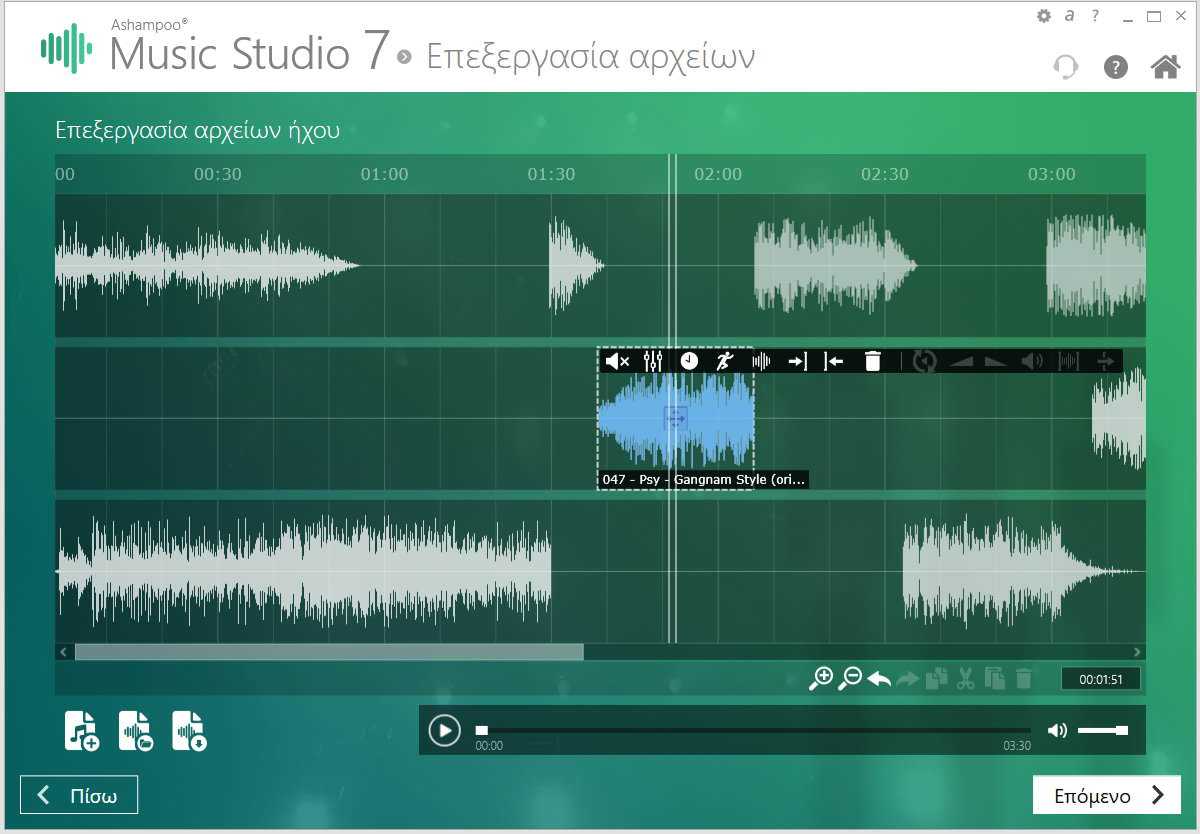
Task: Click the greyed trash icon below timeline
Action: click(1023, 679)
